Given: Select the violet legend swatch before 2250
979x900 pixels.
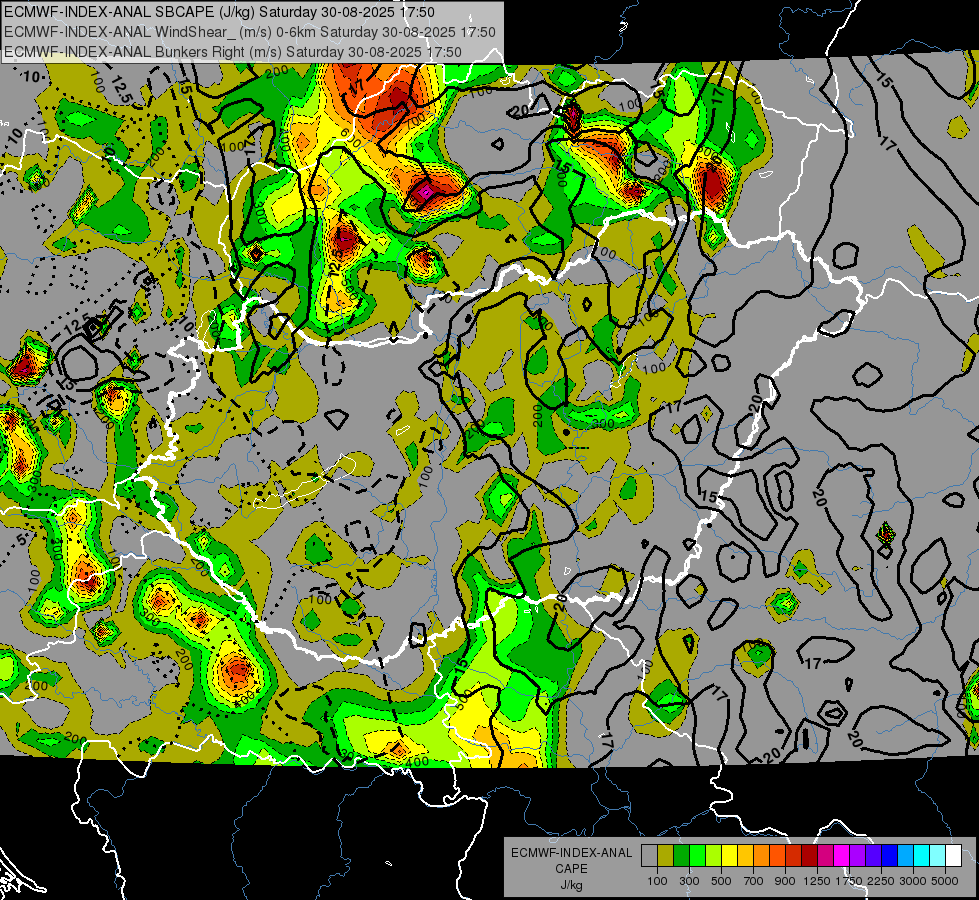Looking at the screenshot, I should pyautogui.click(x=873, y=855).
